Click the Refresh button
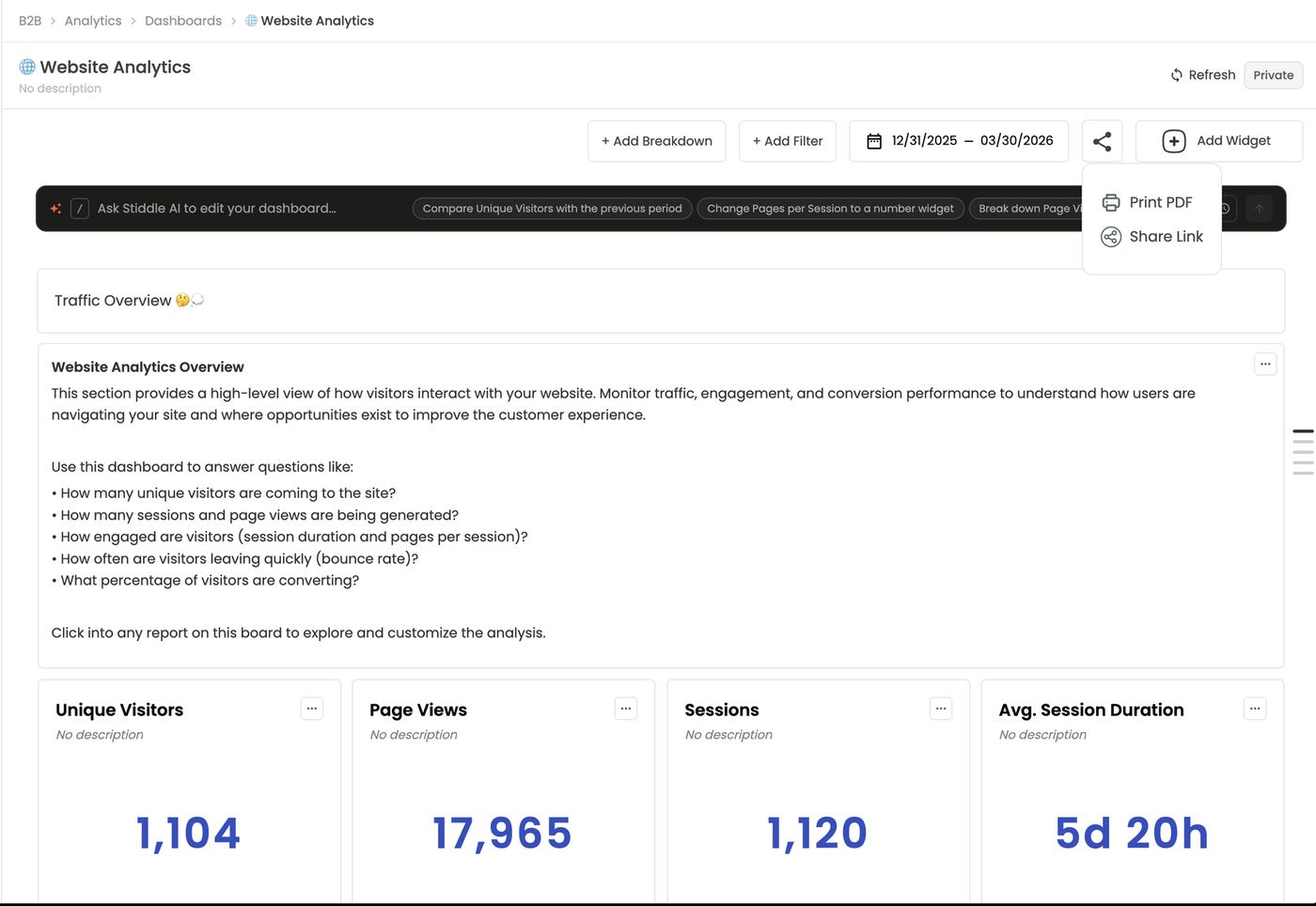Image resolution: width=1316 pixels, height=906 pixels. [1202, 75]
